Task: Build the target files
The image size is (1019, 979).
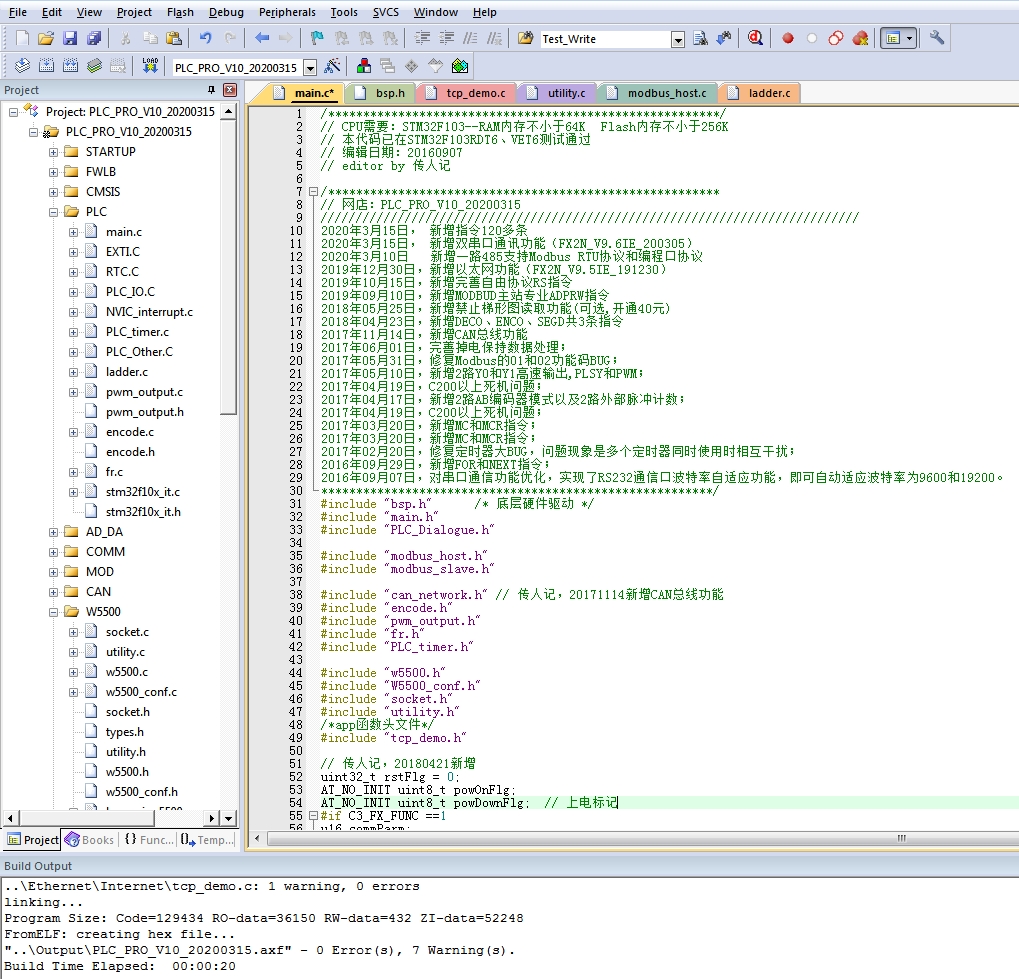Action: pos(46,66)
